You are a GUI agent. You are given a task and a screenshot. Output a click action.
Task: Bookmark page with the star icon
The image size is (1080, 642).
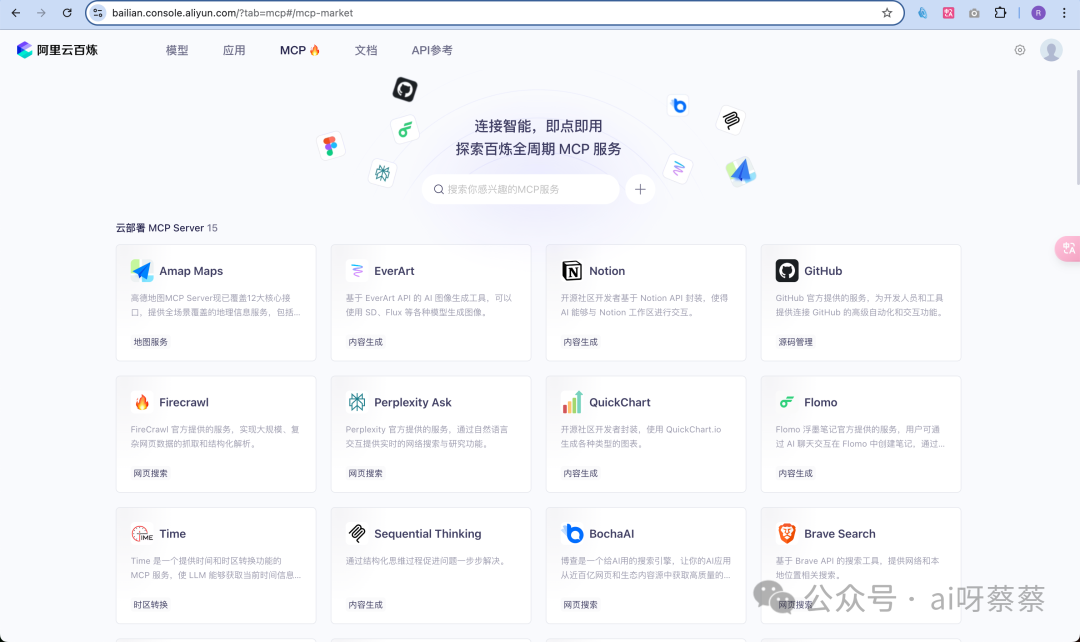pos(887,13)
